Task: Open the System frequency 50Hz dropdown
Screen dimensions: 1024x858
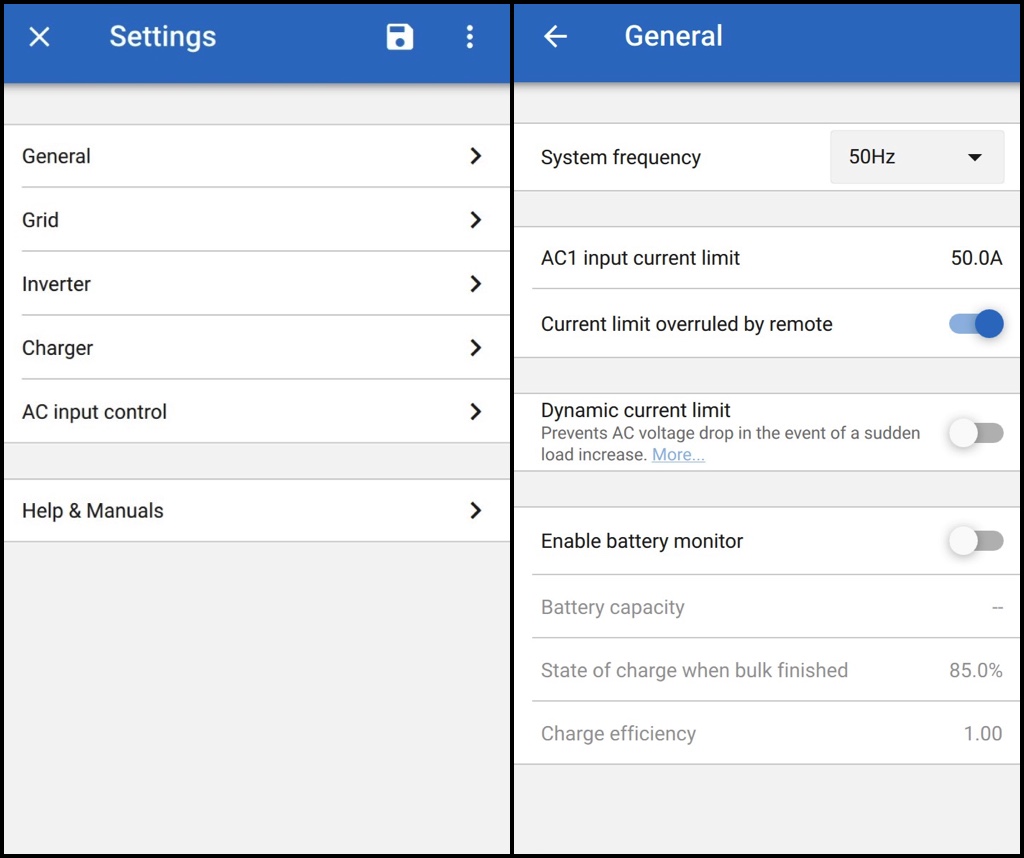Action: click(916, 157)
